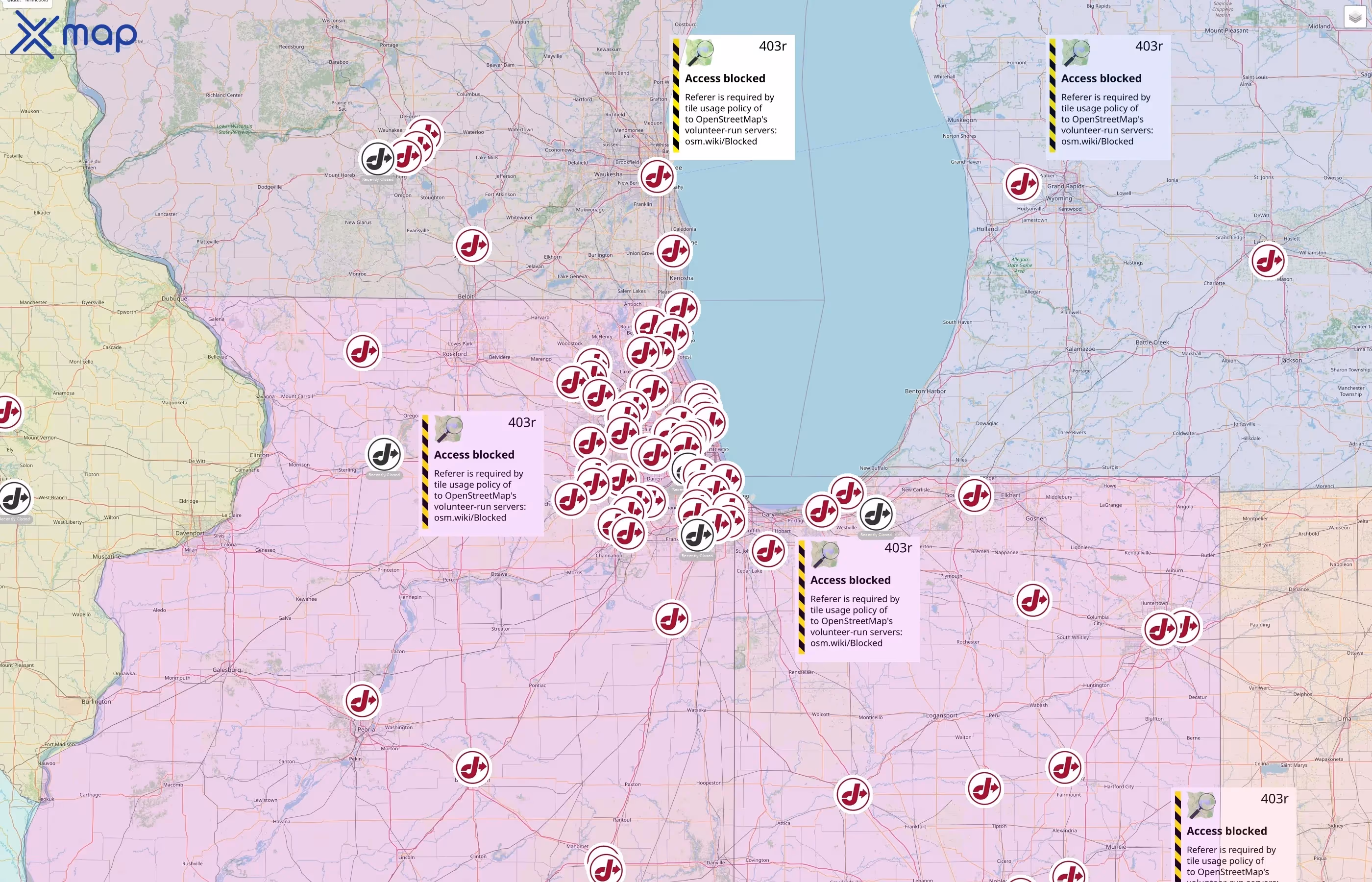Click the Holland city label
Image resolution: width=1372 pixels, height=882 pixels.
987,229
